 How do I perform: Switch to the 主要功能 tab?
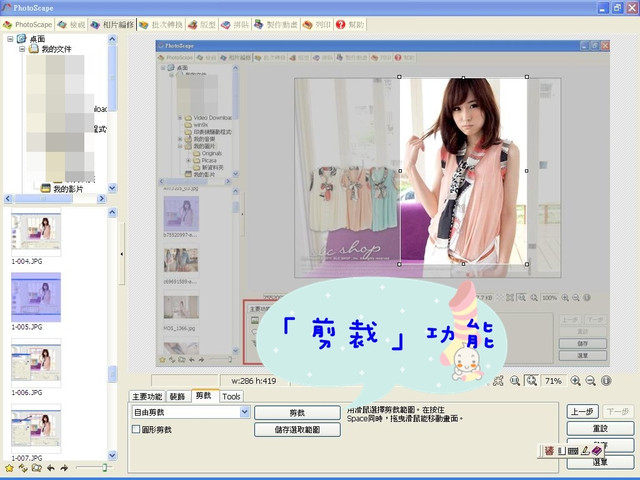point(147,396)
